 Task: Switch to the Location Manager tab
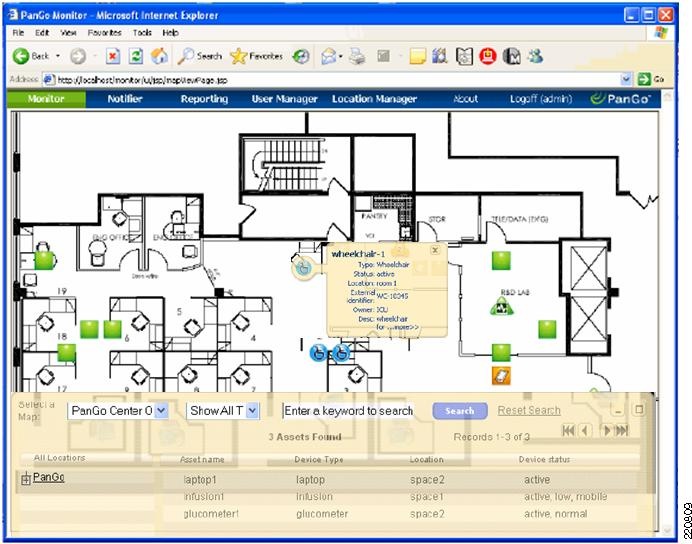375,99
